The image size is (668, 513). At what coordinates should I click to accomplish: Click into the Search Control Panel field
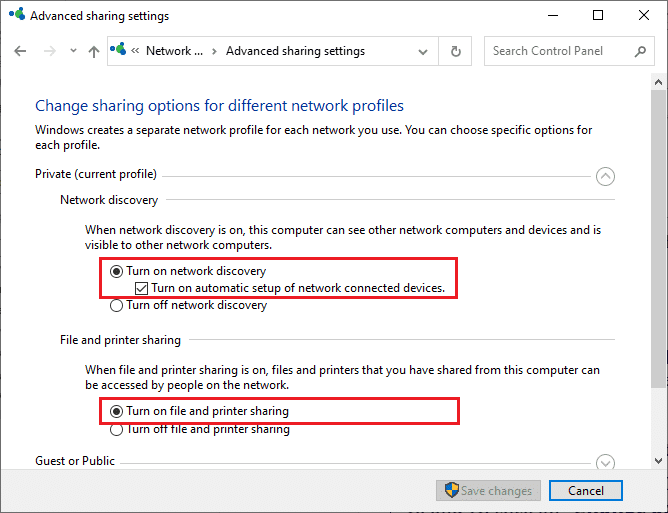[560, 51]
